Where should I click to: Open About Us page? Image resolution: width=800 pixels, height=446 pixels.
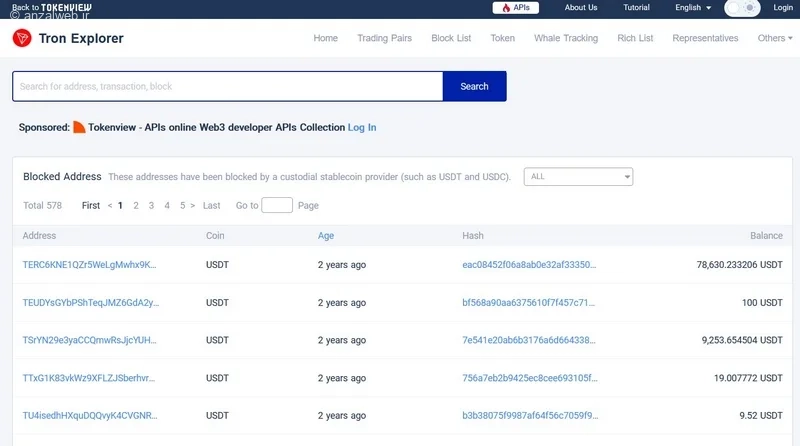[x=581, y=8]
